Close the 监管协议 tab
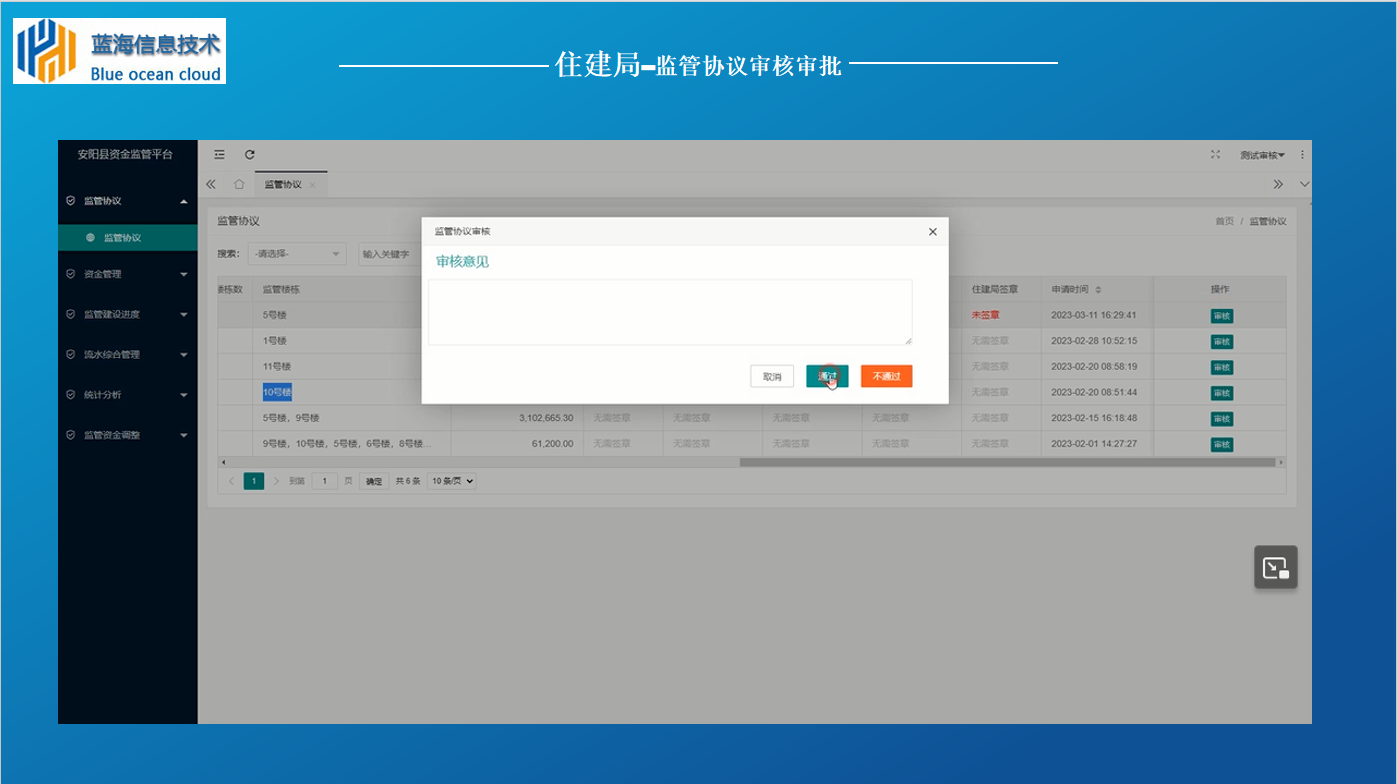This screenshot has width=1398, height=784. [312, 185]
